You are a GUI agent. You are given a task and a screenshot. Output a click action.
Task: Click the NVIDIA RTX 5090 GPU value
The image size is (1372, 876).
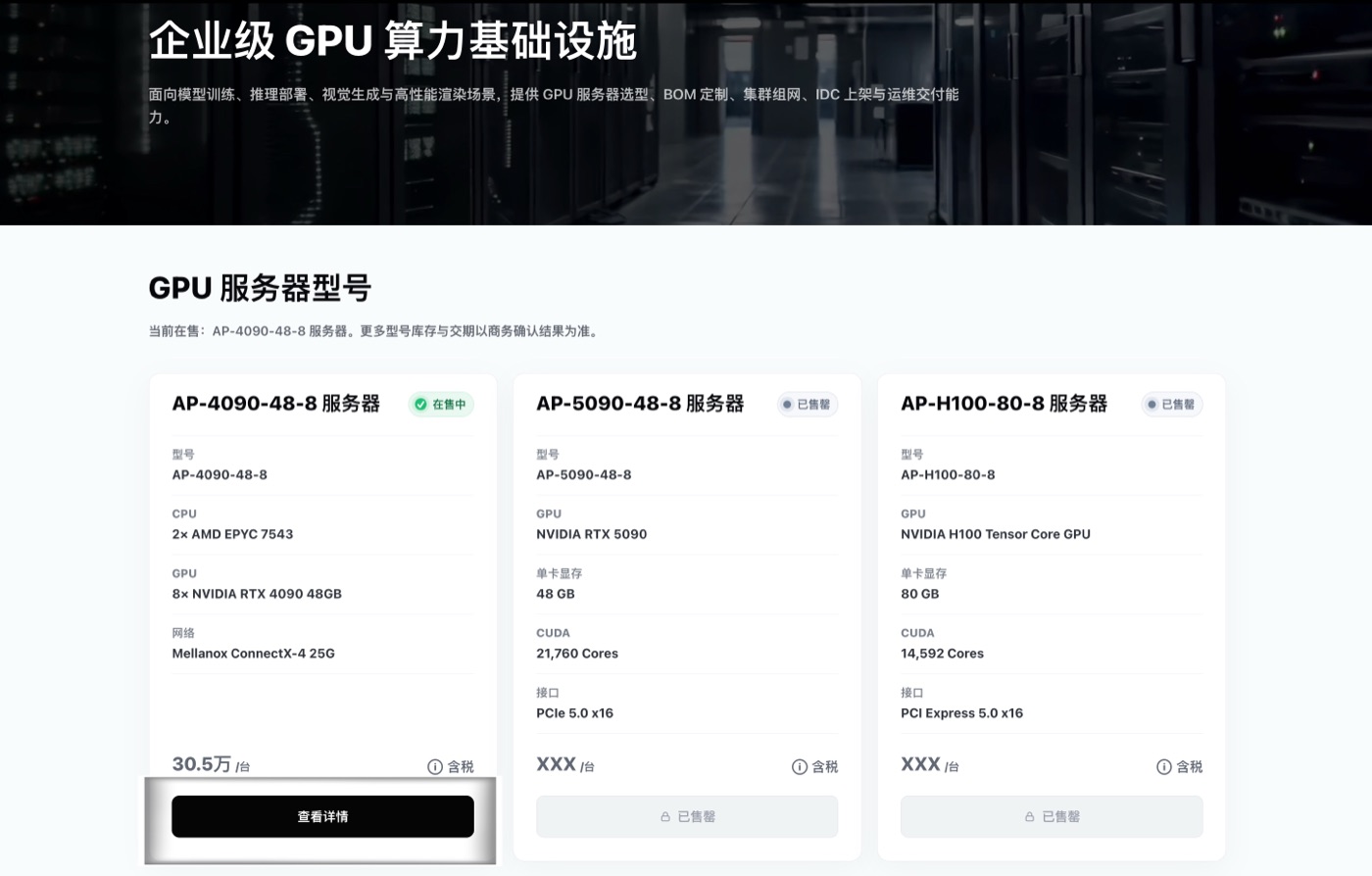pos(592,534)
